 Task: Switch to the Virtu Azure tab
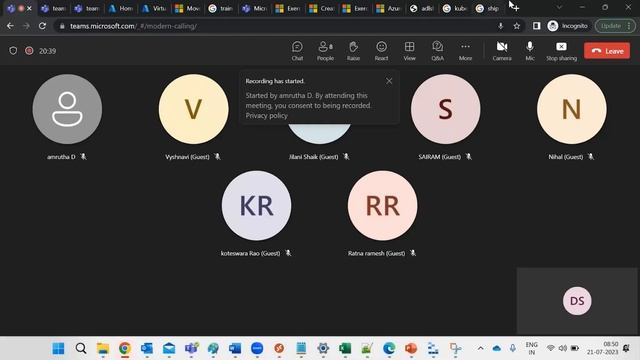coord(154,8)
